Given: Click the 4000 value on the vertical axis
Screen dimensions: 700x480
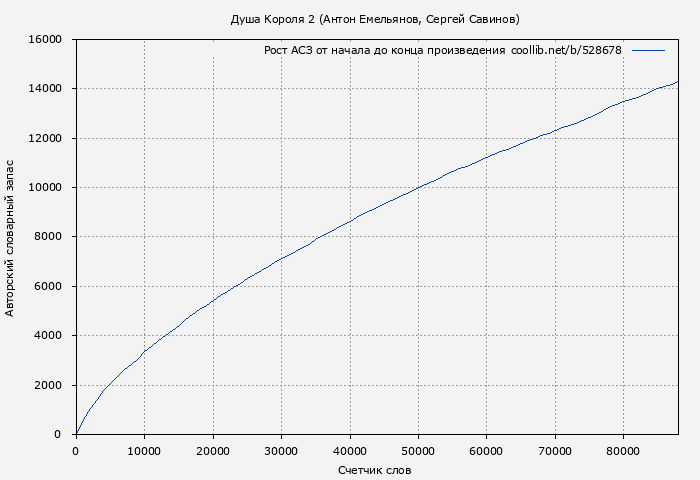Looking at the screenshot, I should click(x=46, y=336).
